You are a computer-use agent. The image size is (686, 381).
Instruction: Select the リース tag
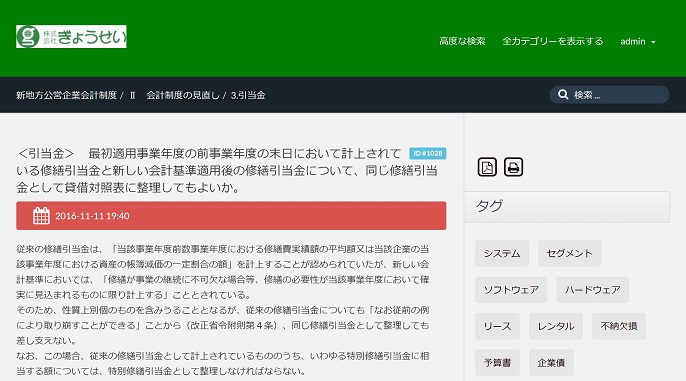[x=497, y=326]
